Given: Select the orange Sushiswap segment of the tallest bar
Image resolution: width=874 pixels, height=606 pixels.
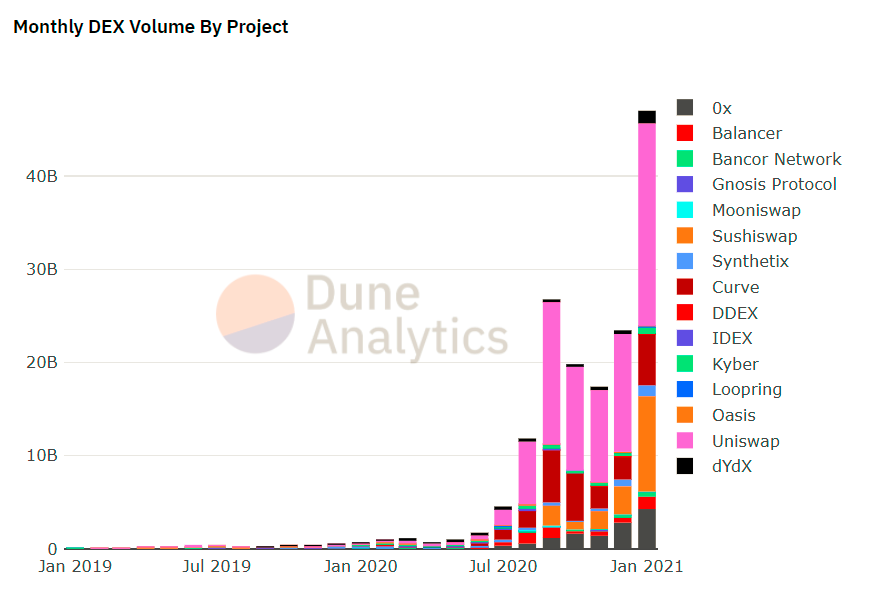Looking at the screenshot, I should (x=647, y=444).
